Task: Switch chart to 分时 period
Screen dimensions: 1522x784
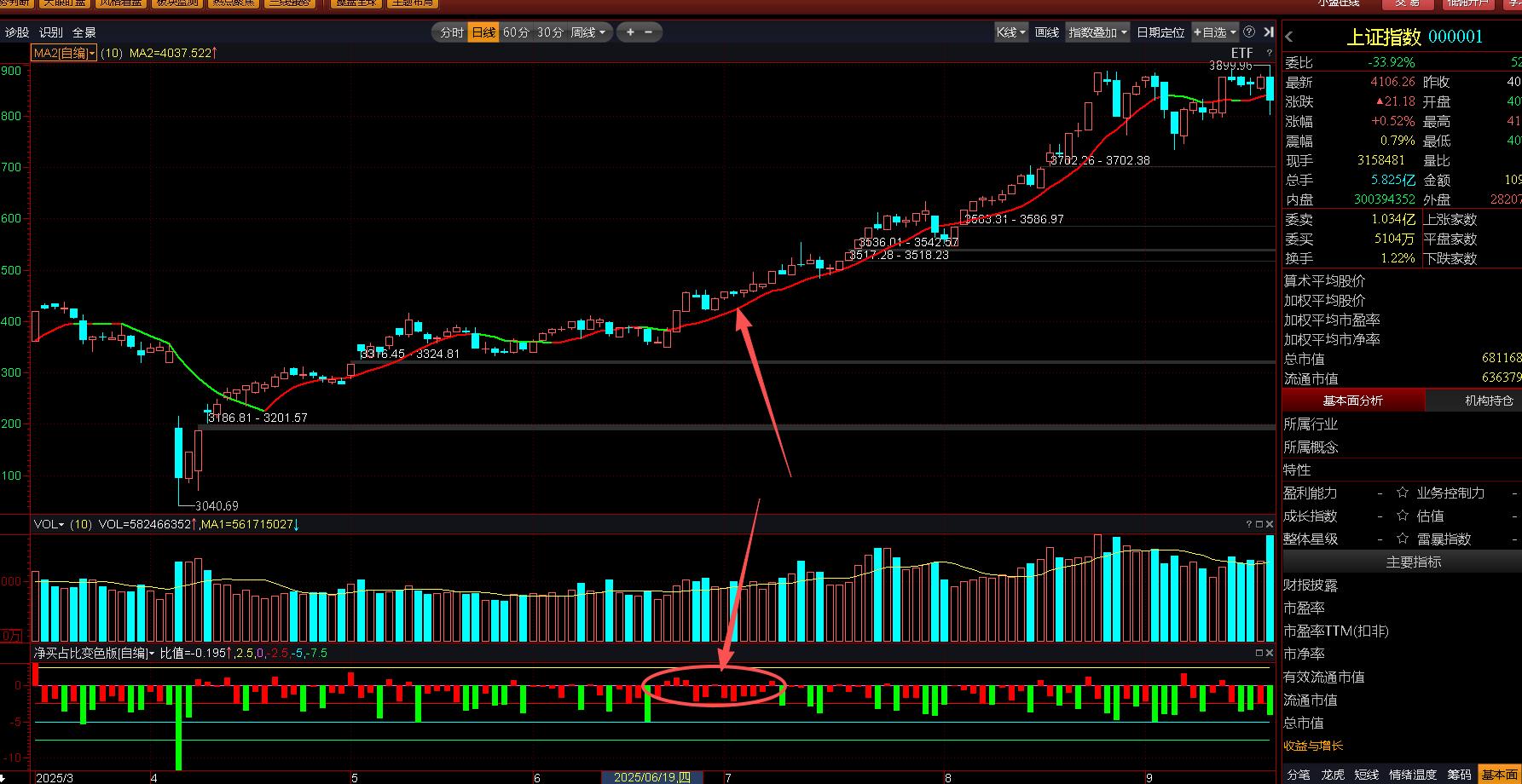Action: point(451,32)
